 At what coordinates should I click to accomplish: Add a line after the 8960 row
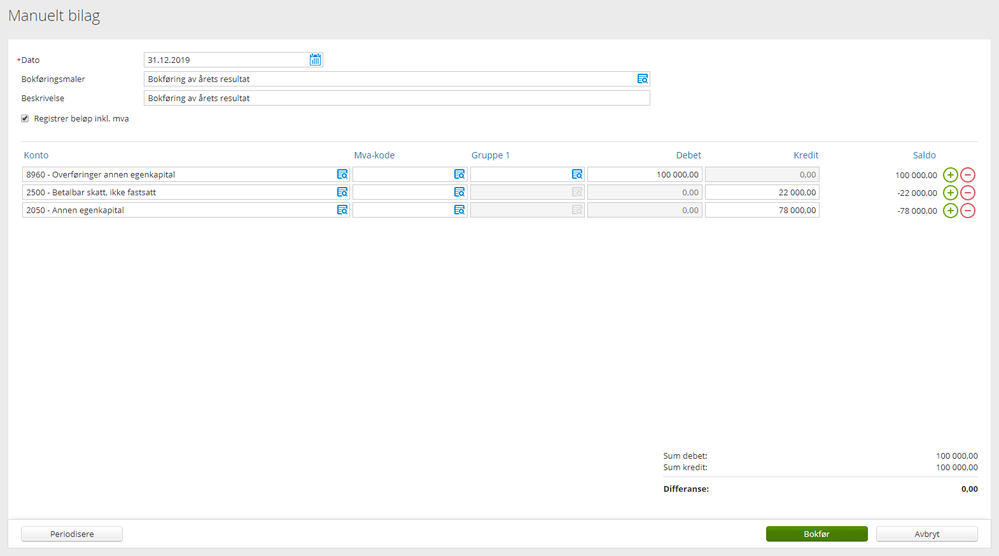pos(950,175)
